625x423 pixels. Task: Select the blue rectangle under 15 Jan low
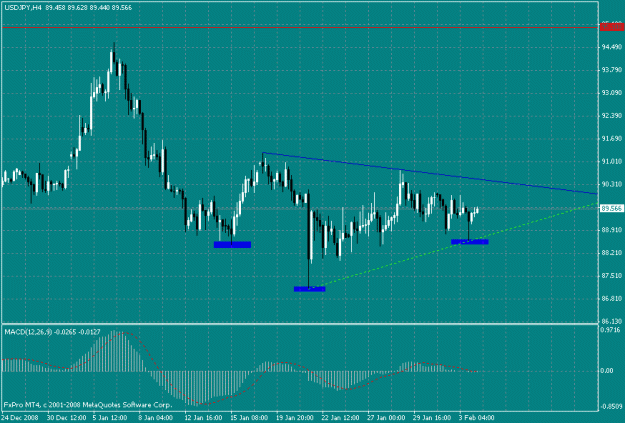coord(232,244)
